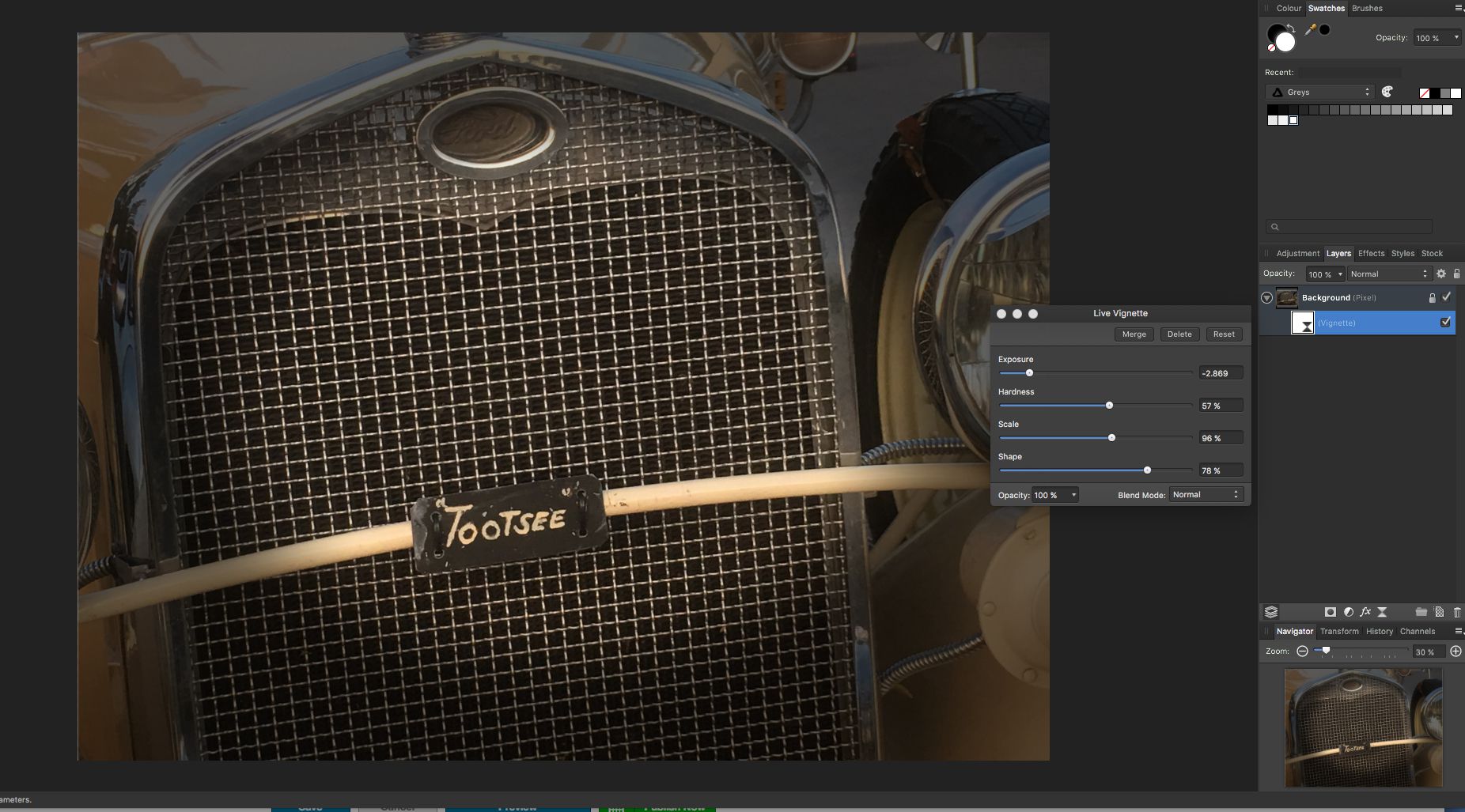
Task: Open the Greys palette dropdown
Action: [x=1319, y=93]
